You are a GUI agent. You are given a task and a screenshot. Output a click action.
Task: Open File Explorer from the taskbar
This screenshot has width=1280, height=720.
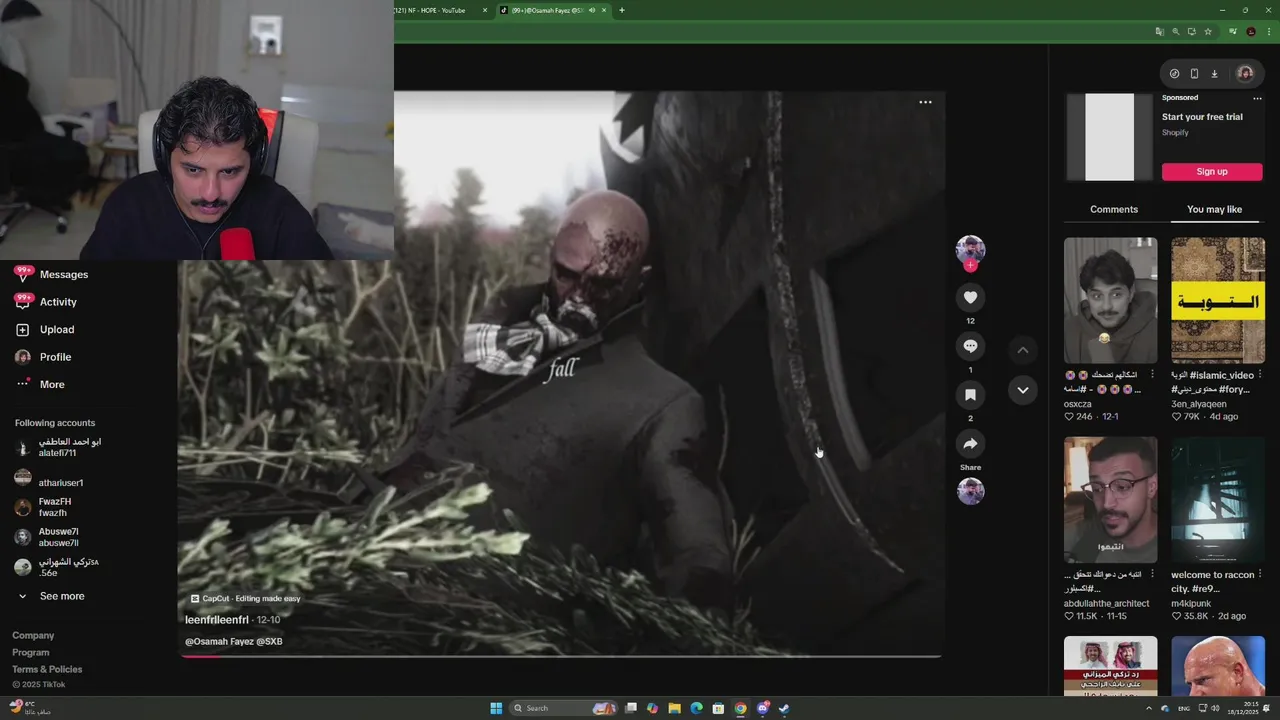click(x=675, y=708)
